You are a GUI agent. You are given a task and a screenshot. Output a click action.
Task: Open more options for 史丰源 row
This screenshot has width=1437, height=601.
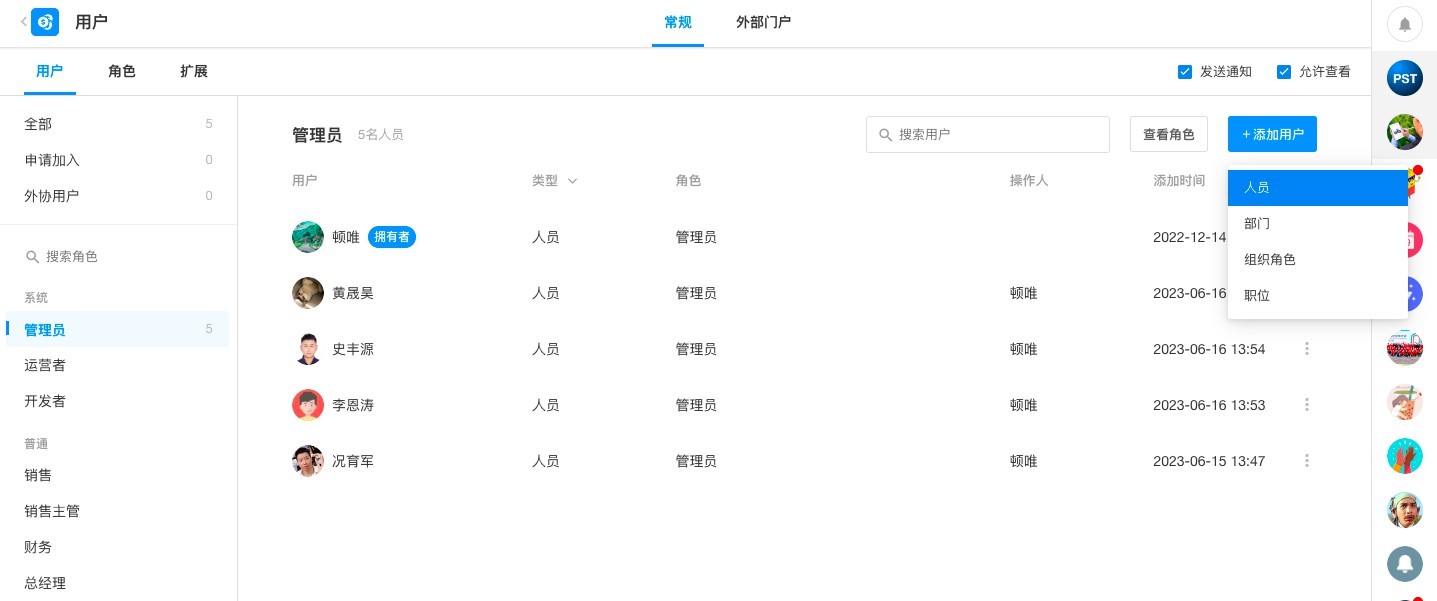pos(1306,349)
